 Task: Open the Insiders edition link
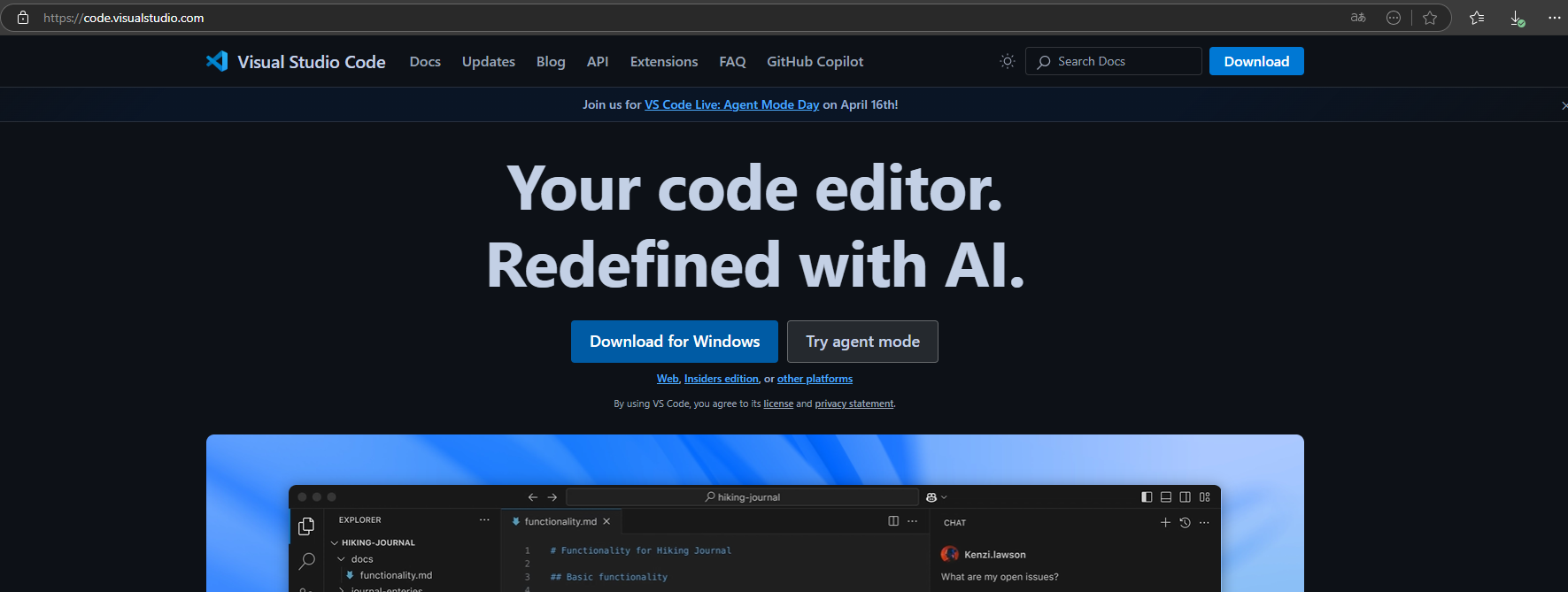click(722, 379)
